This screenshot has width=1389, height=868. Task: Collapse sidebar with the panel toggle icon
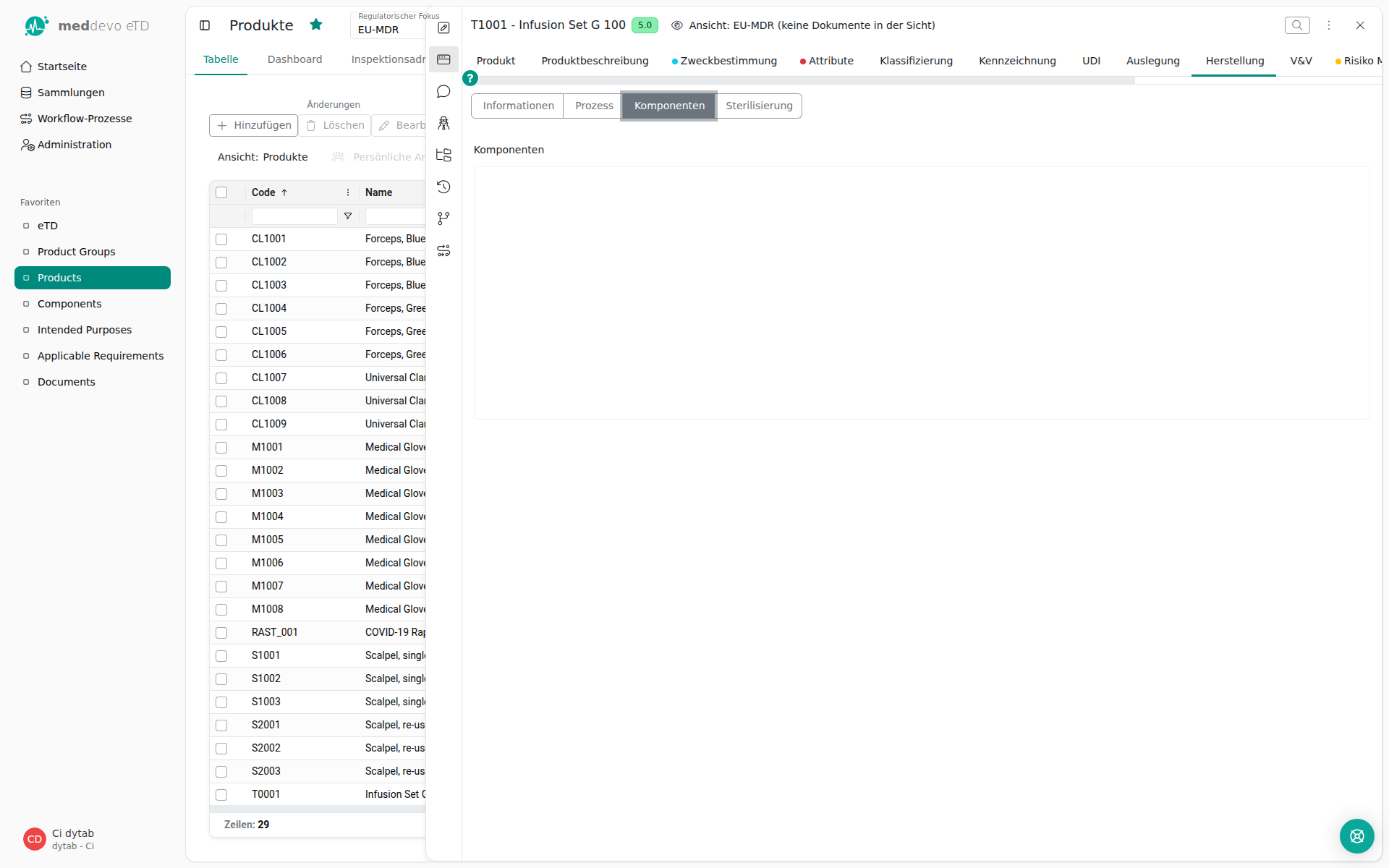[x=205, y=25]
